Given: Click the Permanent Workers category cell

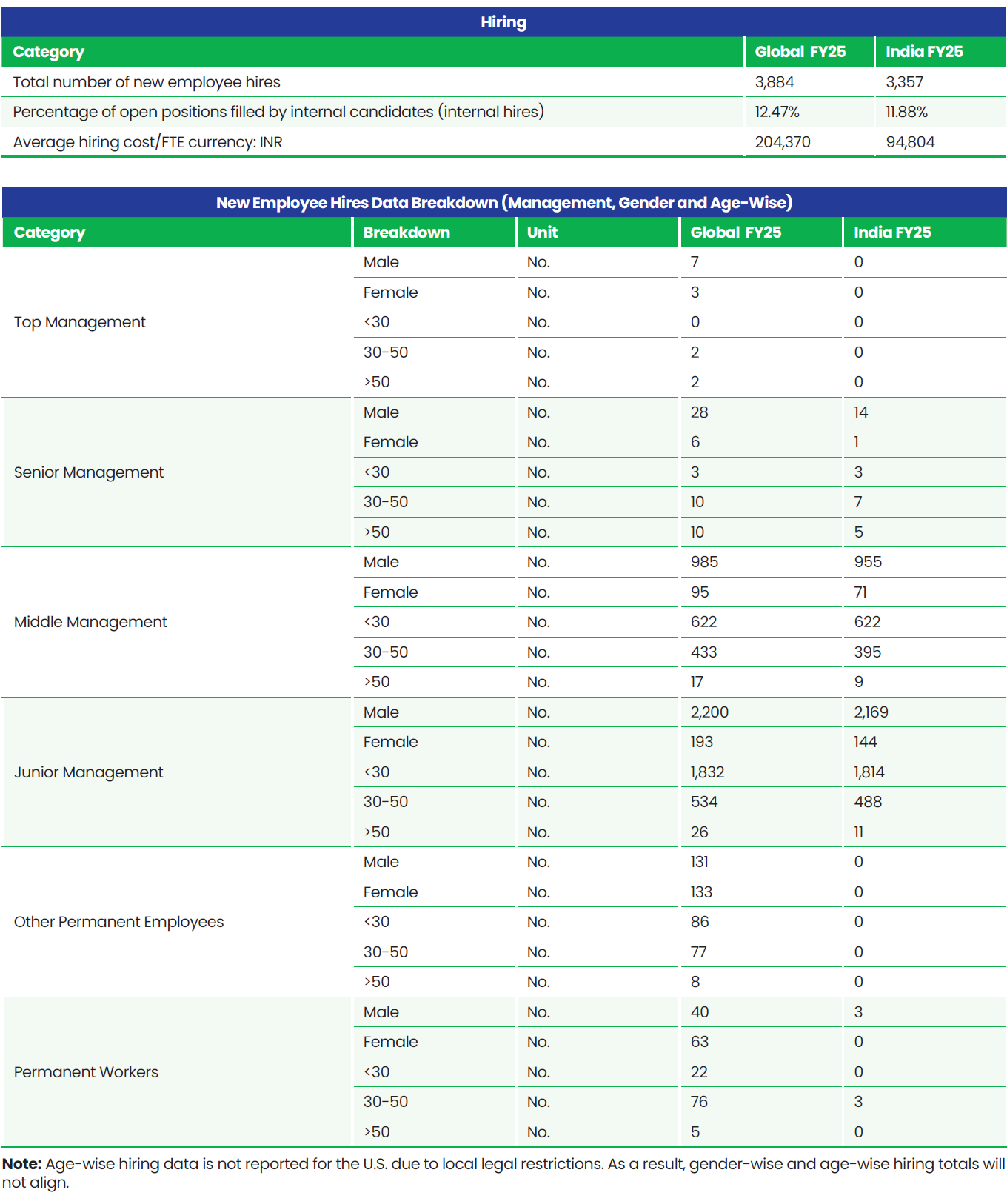Looking at the screenshot, I should click(176, 1072).
